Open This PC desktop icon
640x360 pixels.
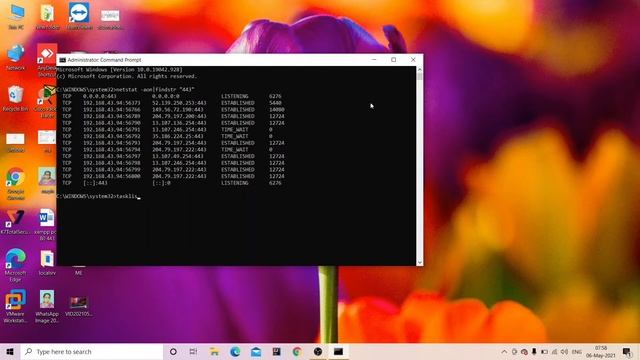[16, 16]
